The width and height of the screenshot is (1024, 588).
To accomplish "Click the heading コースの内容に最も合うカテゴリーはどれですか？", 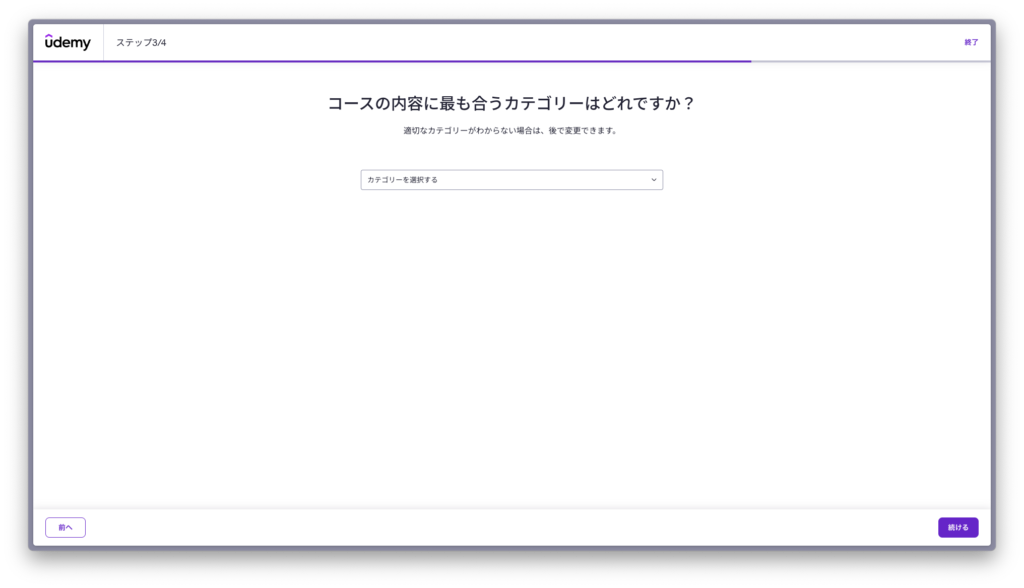I will point(511,103).
